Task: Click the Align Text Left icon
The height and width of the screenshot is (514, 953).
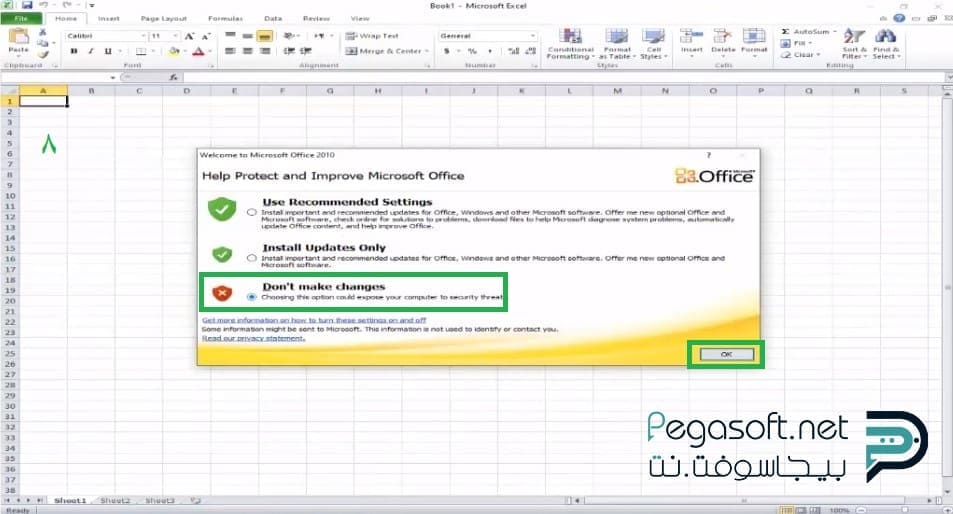Action: point(230,51)
